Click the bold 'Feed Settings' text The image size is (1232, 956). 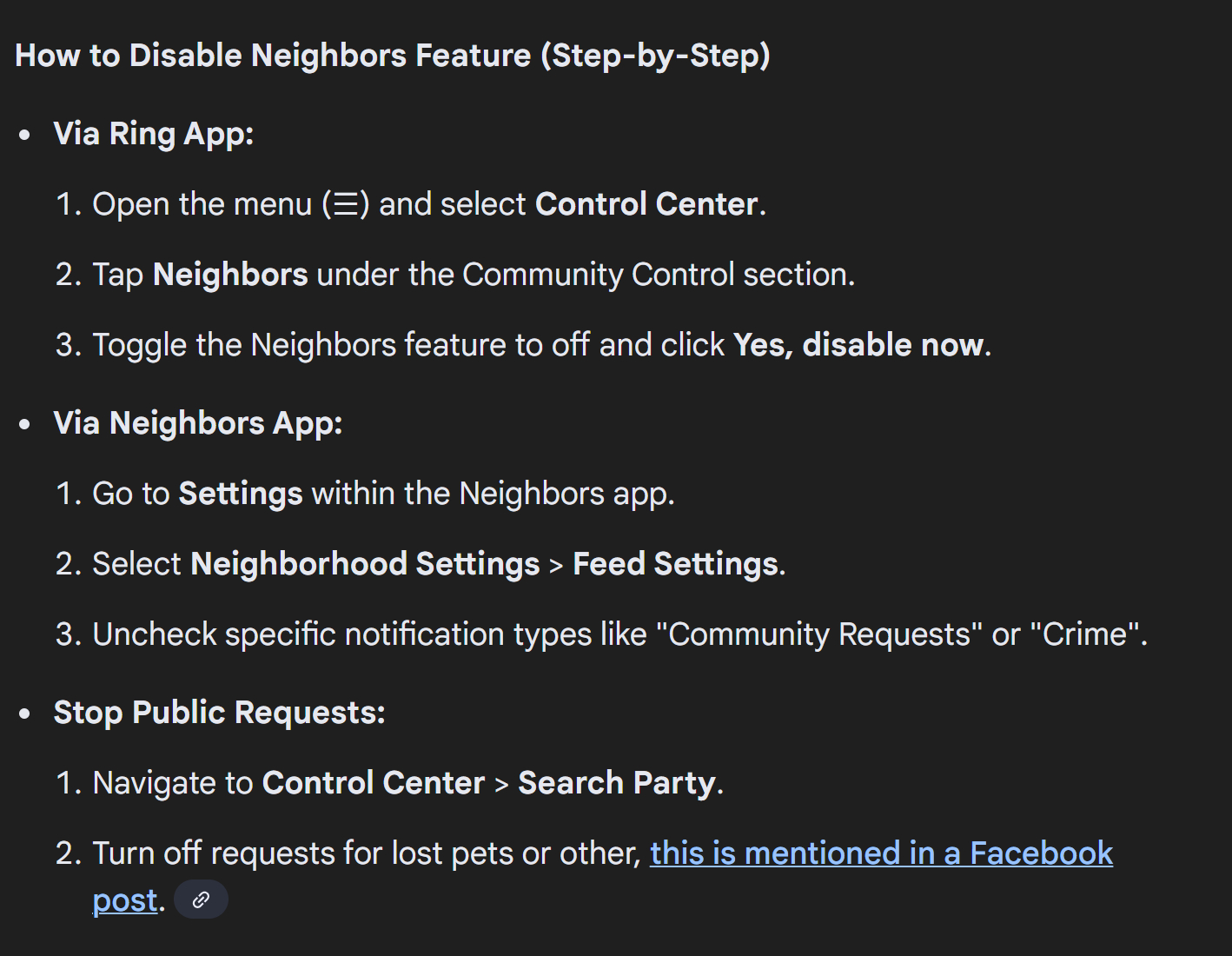point(675,564)
